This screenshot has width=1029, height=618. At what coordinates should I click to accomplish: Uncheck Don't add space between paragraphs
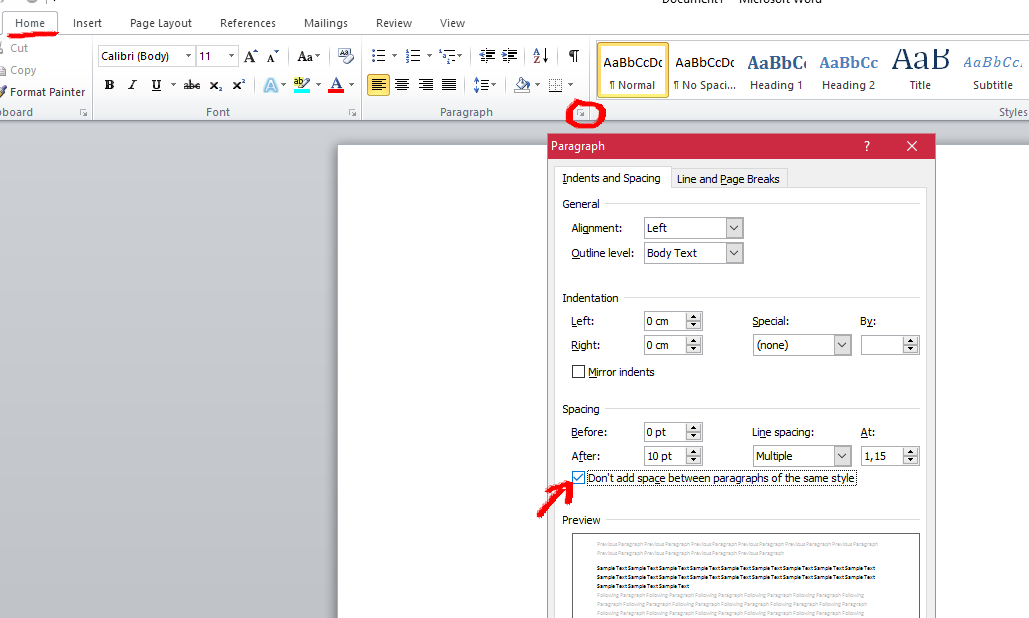(x=578, y=478)
